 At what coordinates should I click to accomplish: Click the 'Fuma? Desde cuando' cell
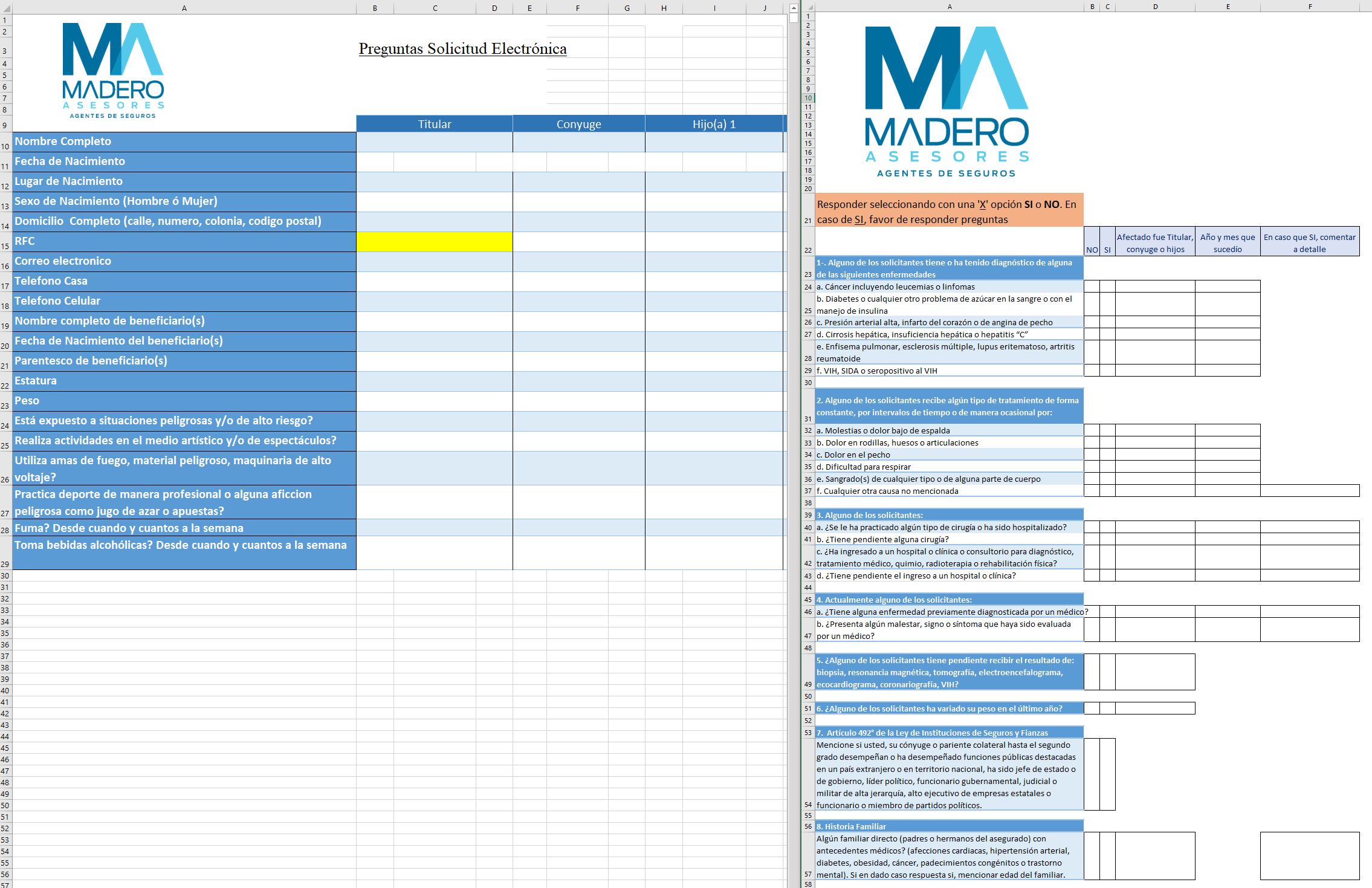tap(184, 528)
